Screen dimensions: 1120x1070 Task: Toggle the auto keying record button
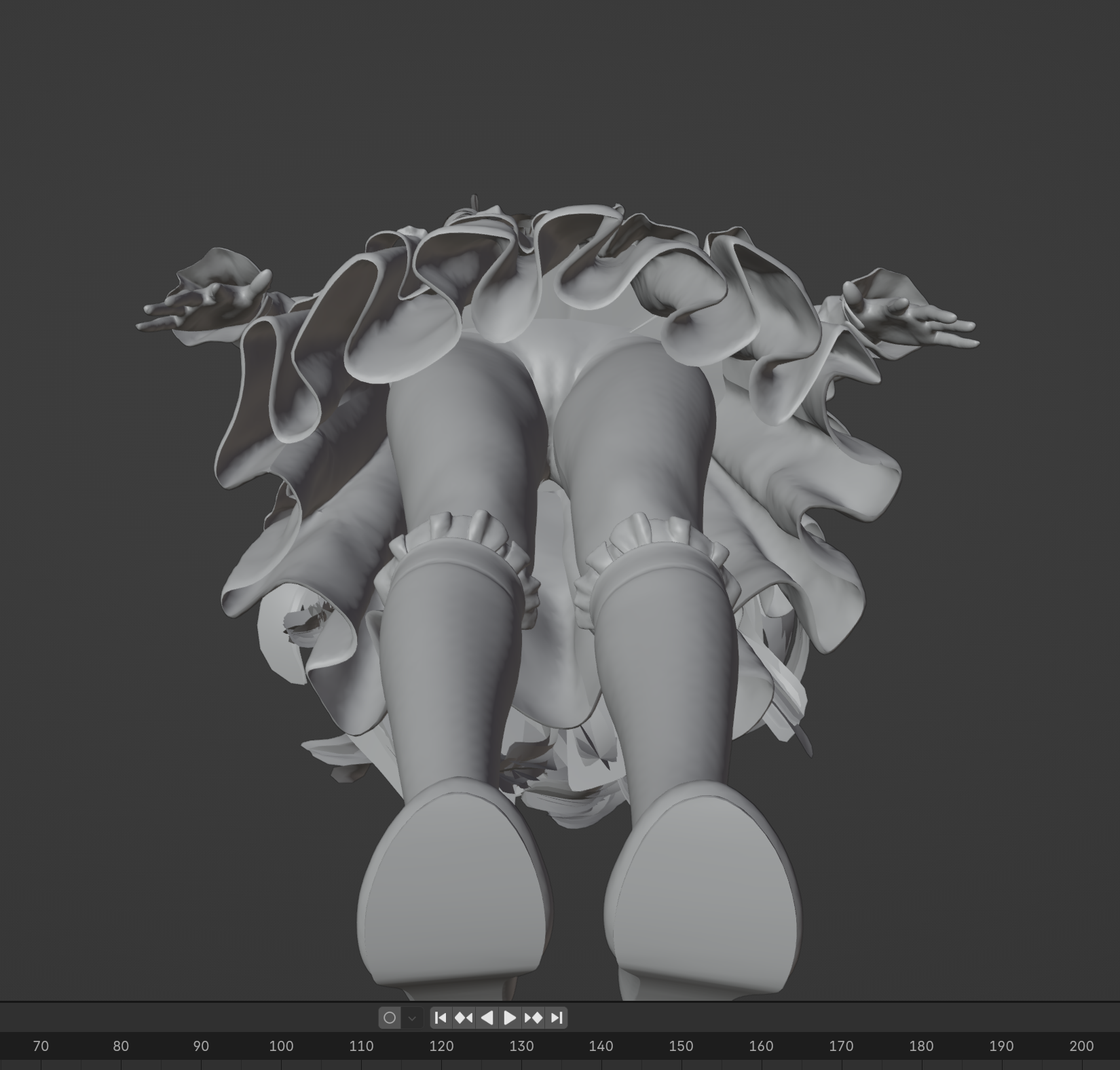click(390, 1018)
